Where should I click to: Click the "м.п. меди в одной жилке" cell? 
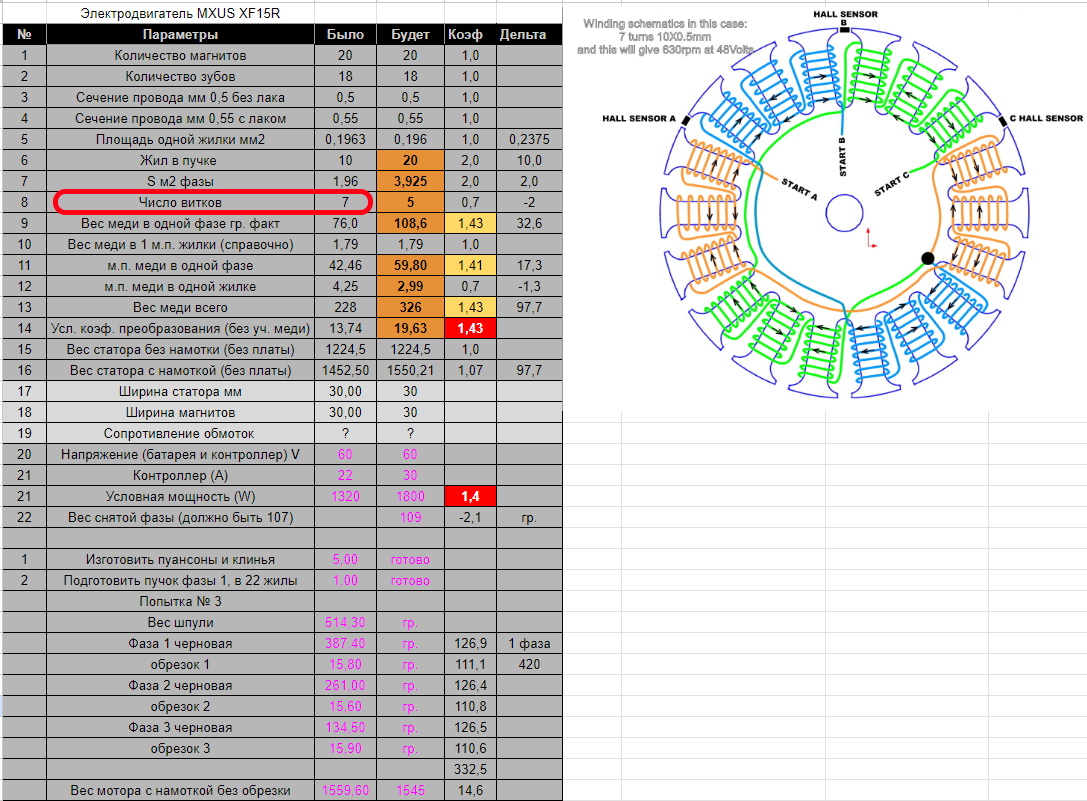click(180, 286)
